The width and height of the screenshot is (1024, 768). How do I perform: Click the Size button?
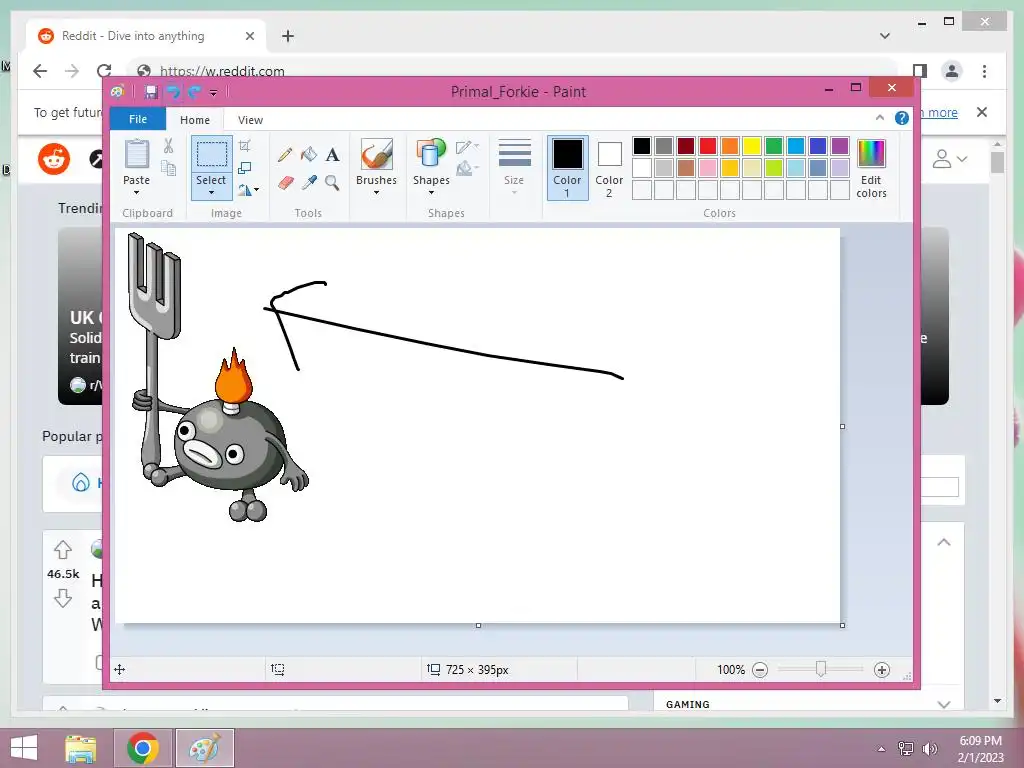pyautogui.click(x=514, y=167)
